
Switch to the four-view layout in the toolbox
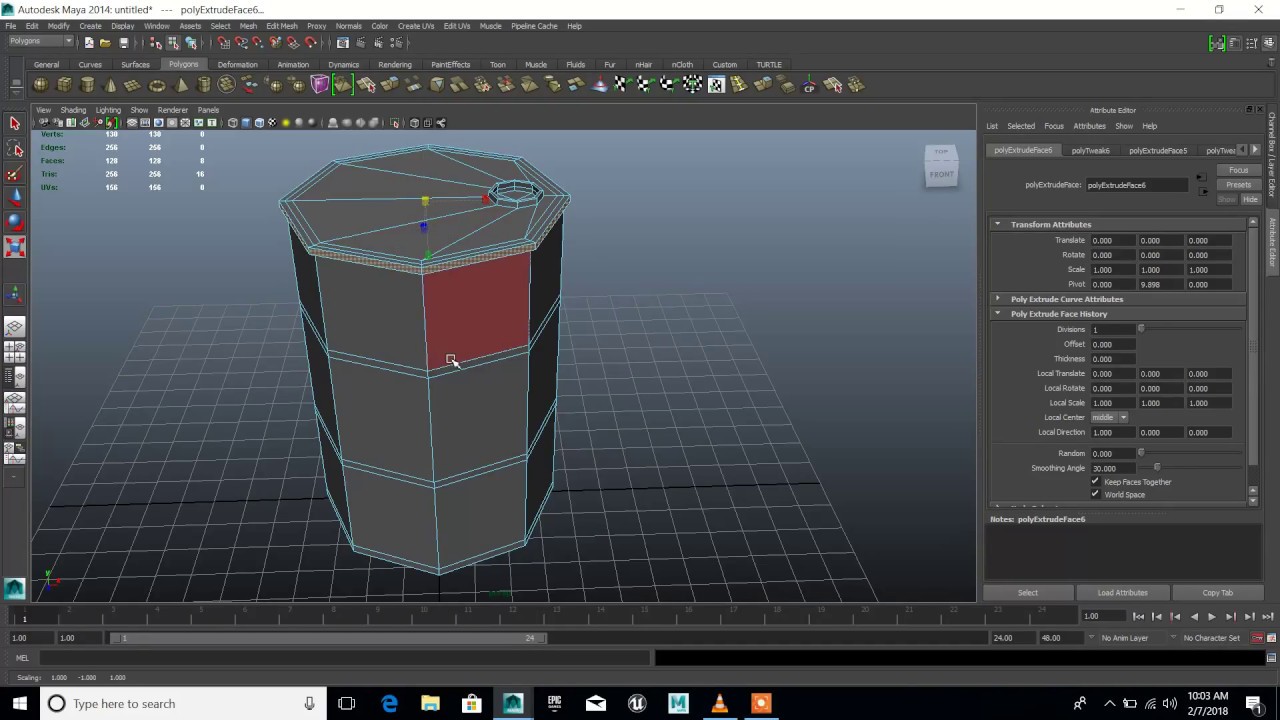[x=15, y=352]
